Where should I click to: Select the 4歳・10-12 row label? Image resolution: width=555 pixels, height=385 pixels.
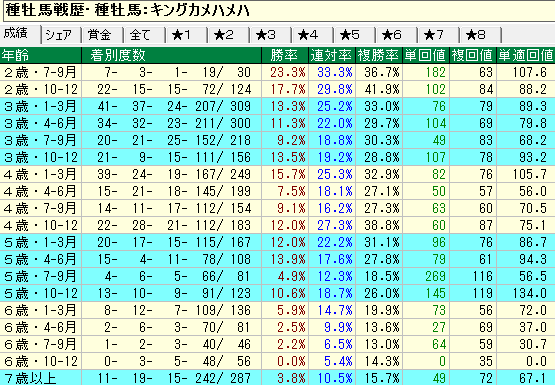pos(40,225)
